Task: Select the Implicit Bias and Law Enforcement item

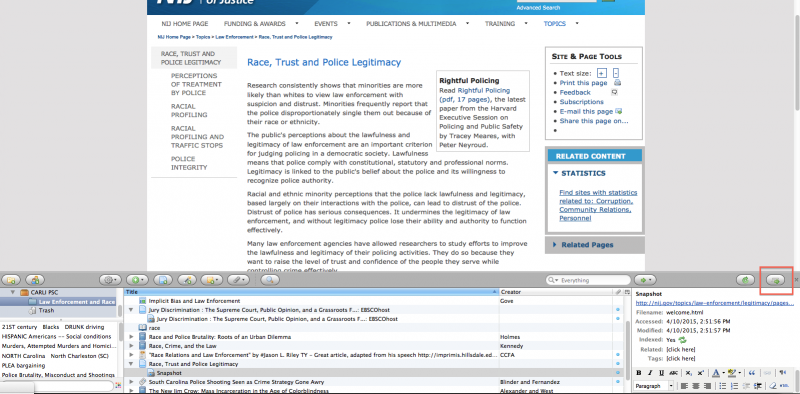Action: tap(194, 301)
